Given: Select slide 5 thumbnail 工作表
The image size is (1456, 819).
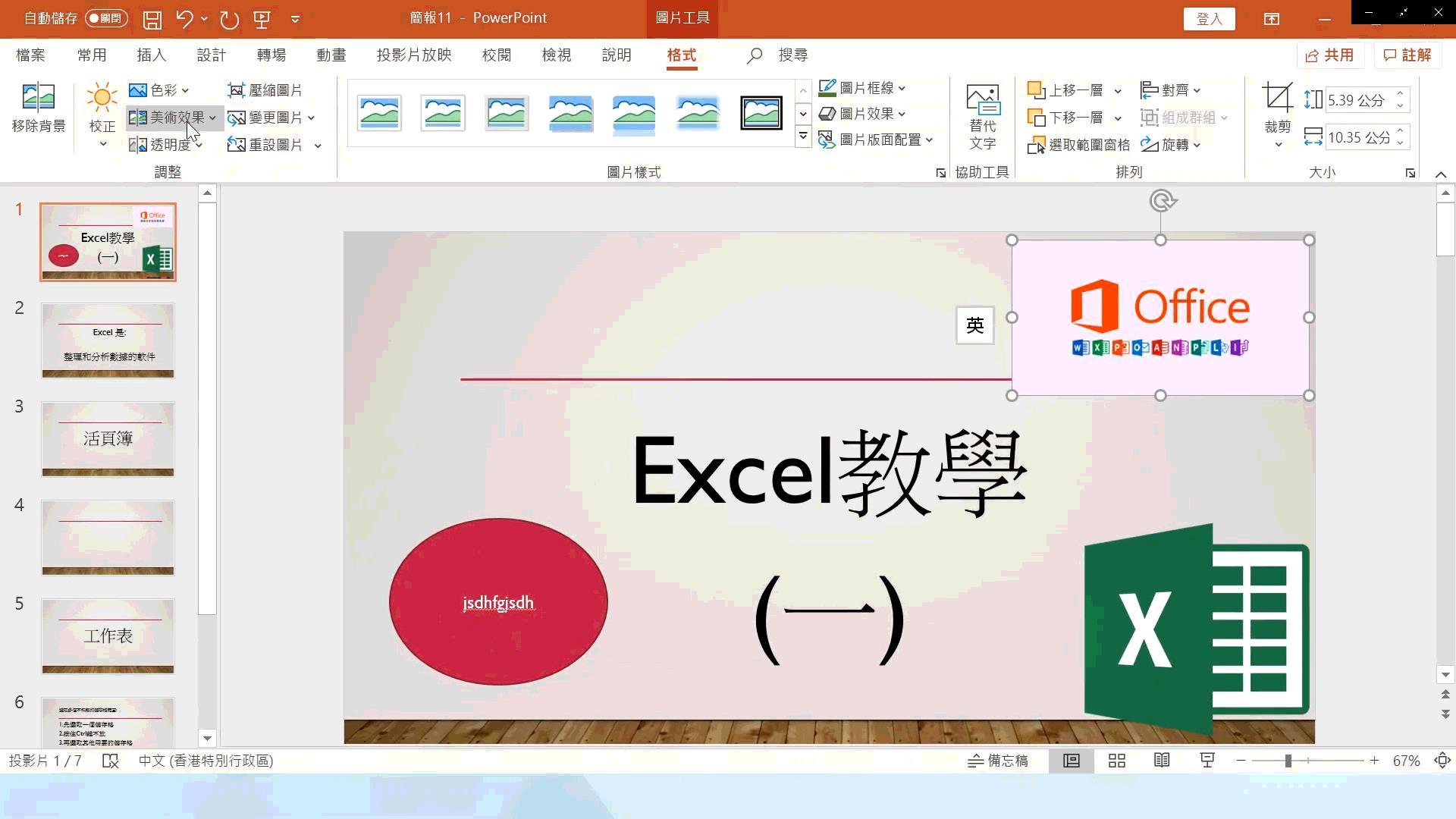Looking at the screenshot, I should [x=108, y=636].
